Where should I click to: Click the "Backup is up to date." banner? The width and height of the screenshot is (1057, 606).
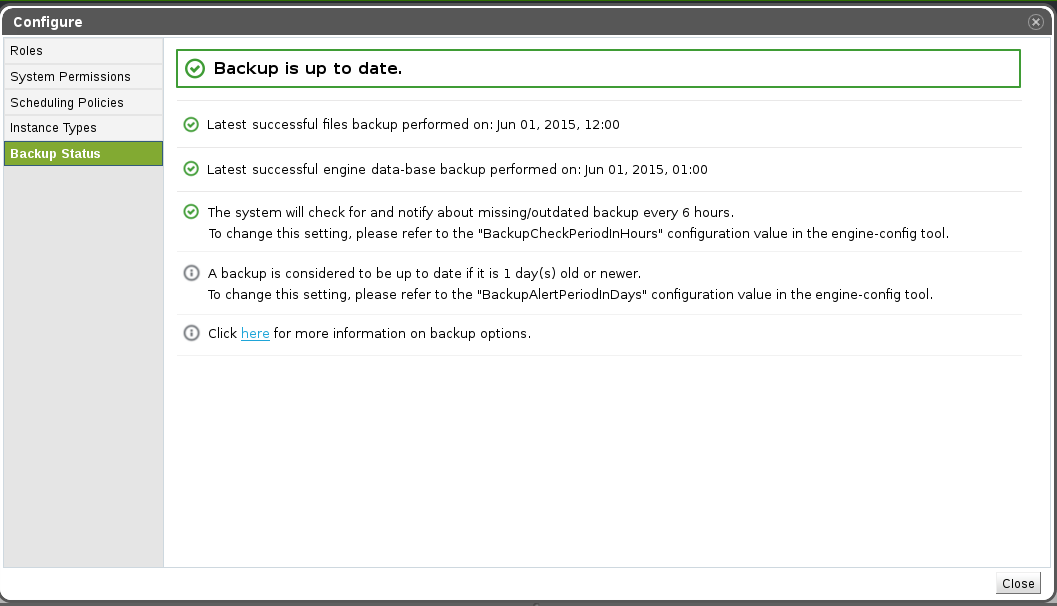598,69
